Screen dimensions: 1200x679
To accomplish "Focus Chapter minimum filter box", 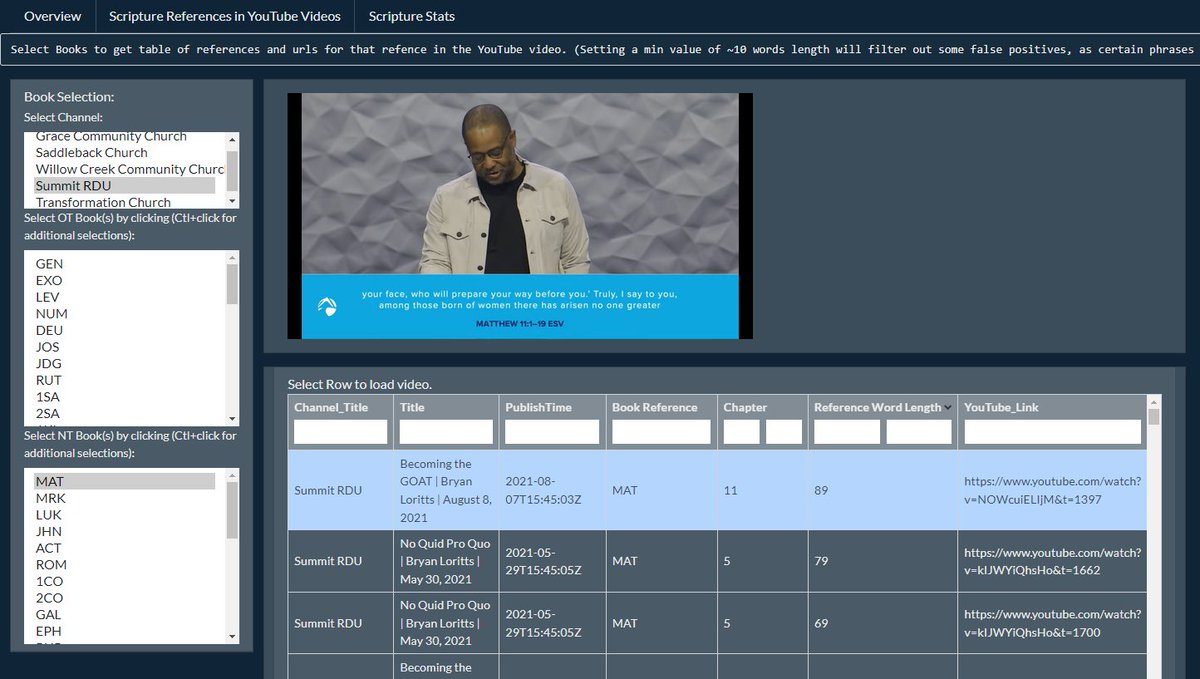I will (742, 432).
